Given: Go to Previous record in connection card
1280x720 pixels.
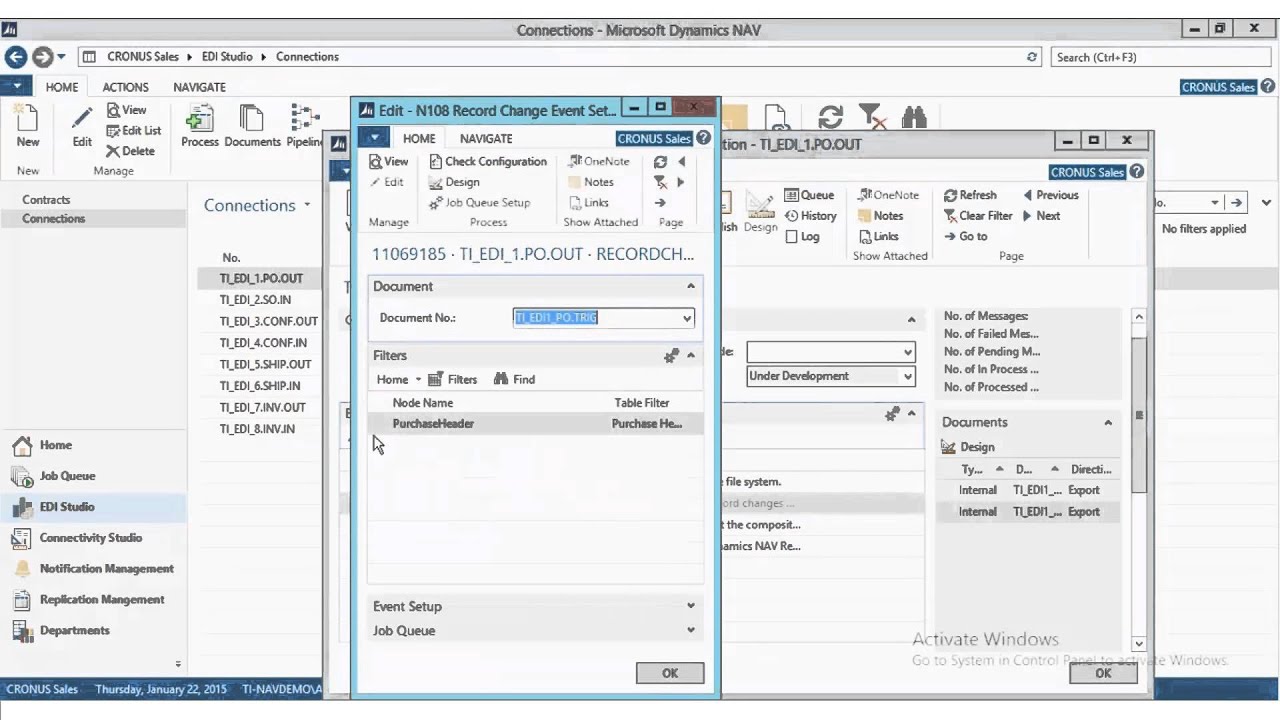Looking at the screenshot, I should point(1050,195).
